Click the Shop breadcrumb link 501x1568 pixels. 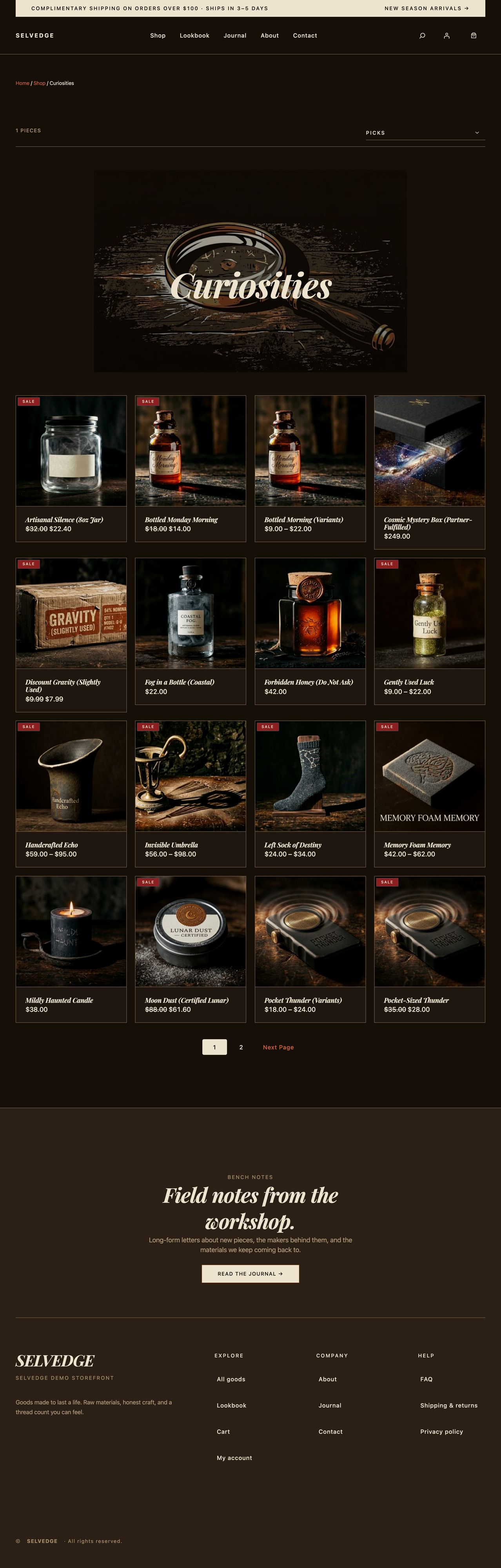coord(40,83)
